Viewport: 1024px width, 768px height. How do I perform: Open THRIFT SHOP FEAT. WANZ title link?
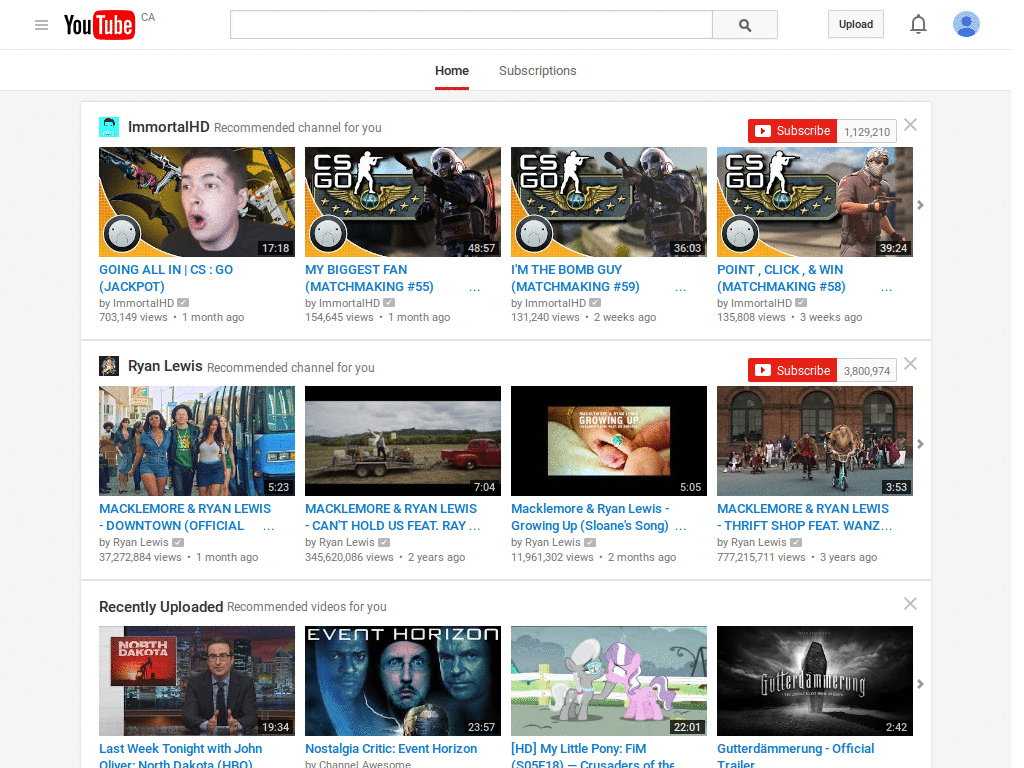[803, 517]
